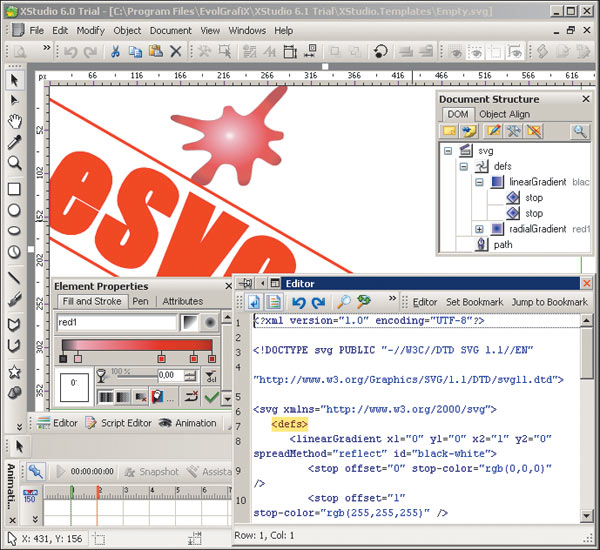Open the Script Editor panel button
Screen dimensions: 600x550
click(118, 423)
